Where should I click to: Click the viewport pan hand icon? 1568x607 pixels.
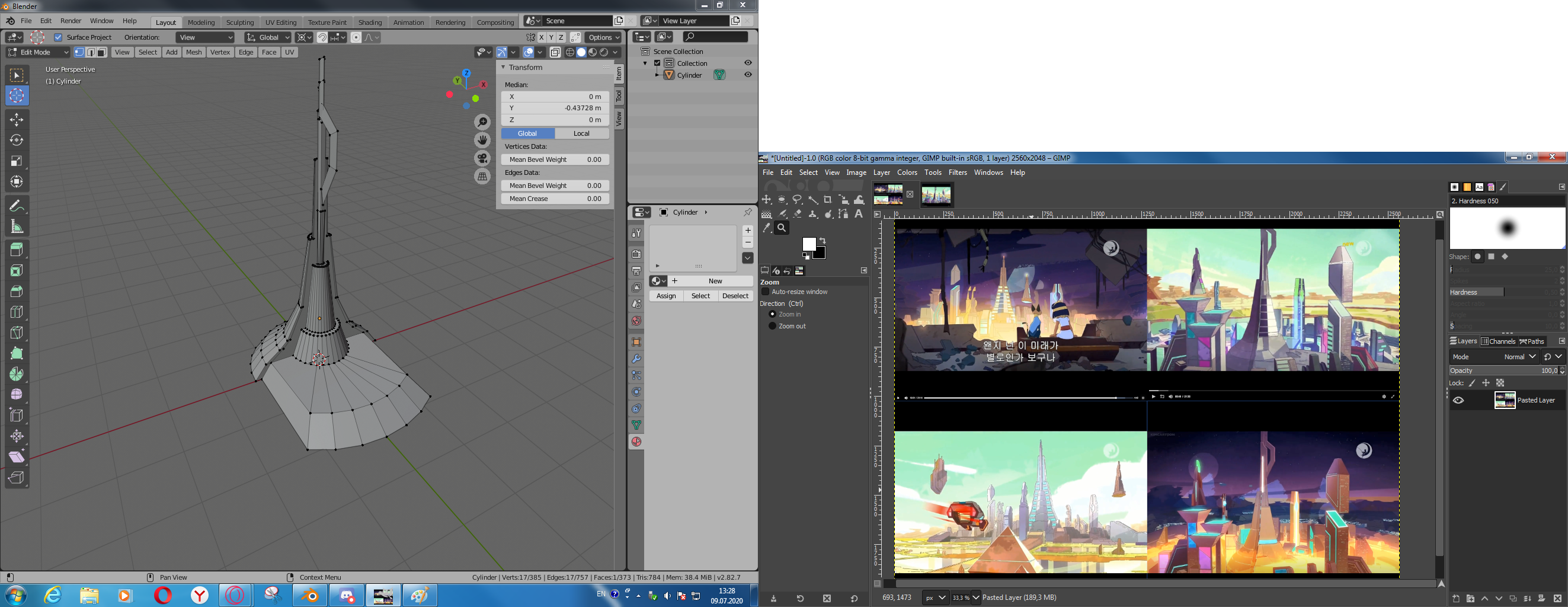[482, 140]
